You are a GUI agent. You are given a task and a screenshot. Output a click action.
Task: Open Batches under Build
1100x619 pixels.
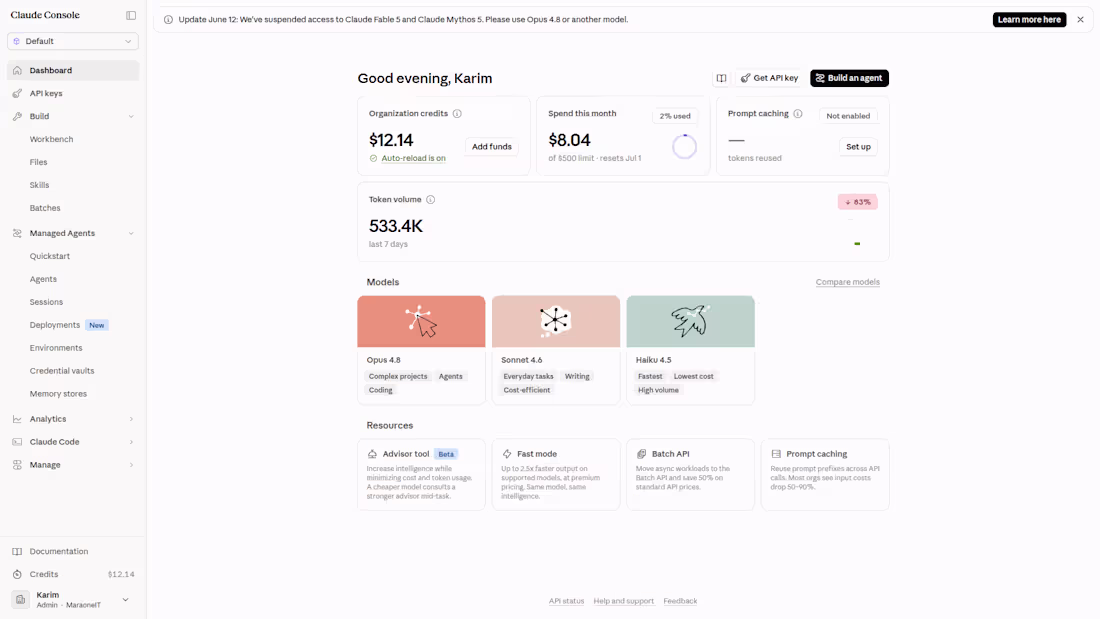point(45,208)
